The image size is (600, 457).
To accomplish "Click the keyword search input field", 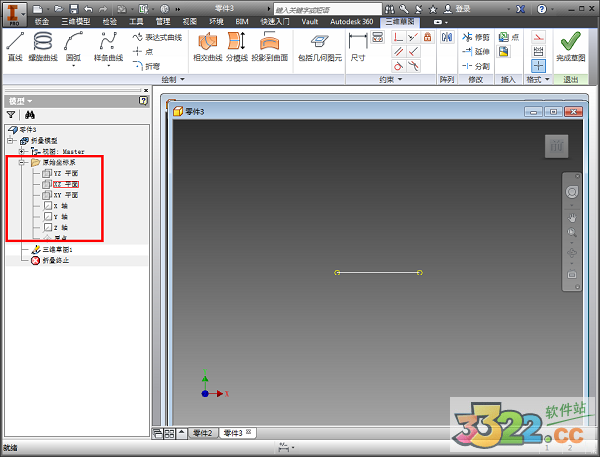I will tap(328, 9).
